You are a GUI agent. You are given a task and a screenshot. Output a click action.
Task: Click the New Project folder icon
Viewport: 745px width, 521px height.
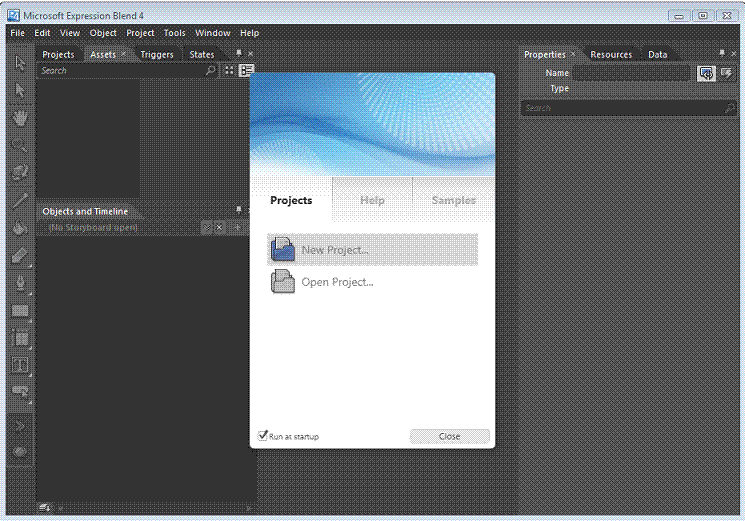[x=282, y=249]
